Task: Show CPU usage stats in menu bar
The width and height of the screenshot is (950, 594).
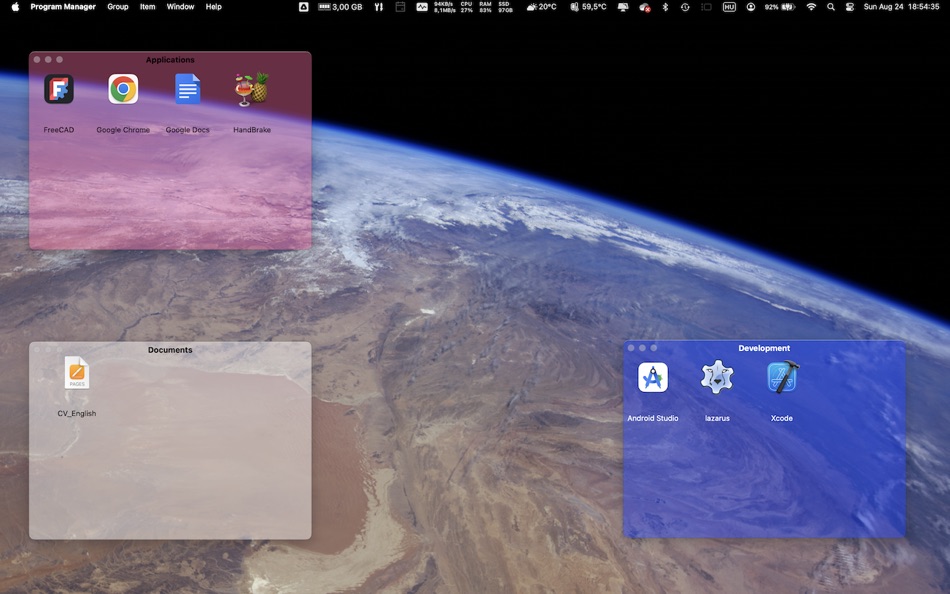Action: click(466, 7)
